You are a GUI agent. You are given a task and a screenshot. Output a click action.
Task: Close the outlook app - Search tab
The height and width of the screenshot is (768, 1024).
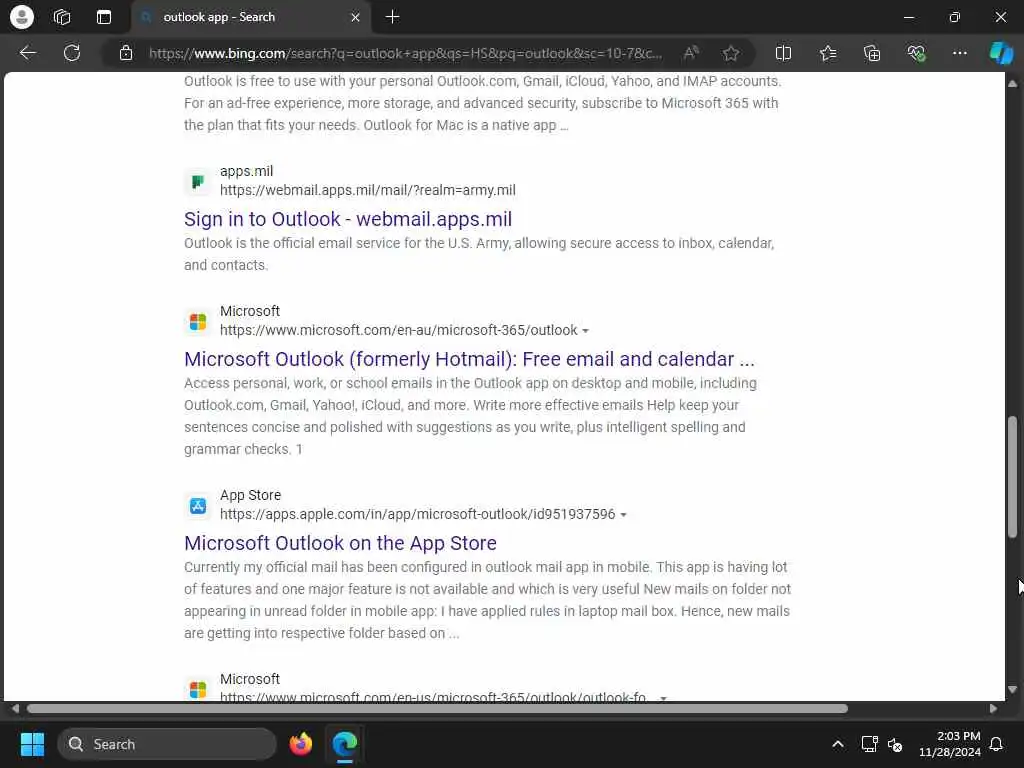[x=355, y=18]
